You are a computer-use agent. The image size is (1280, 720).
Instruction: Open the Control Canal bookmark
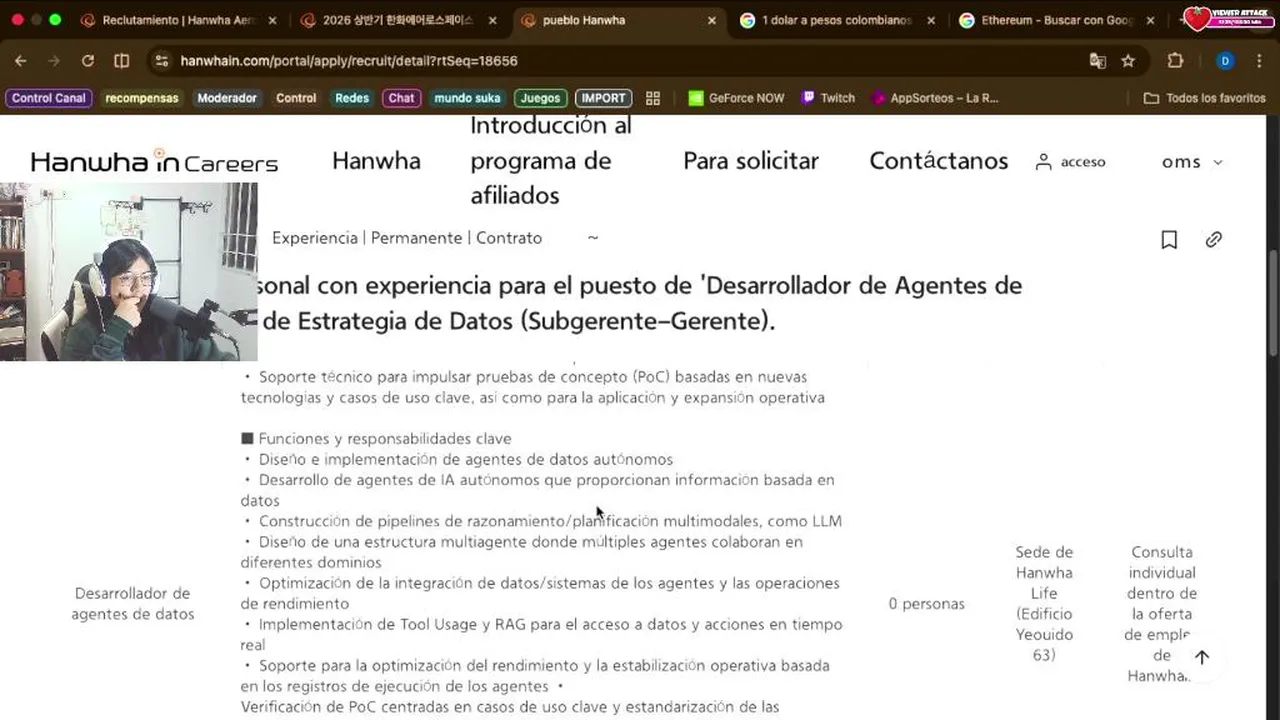pos(49,98)
